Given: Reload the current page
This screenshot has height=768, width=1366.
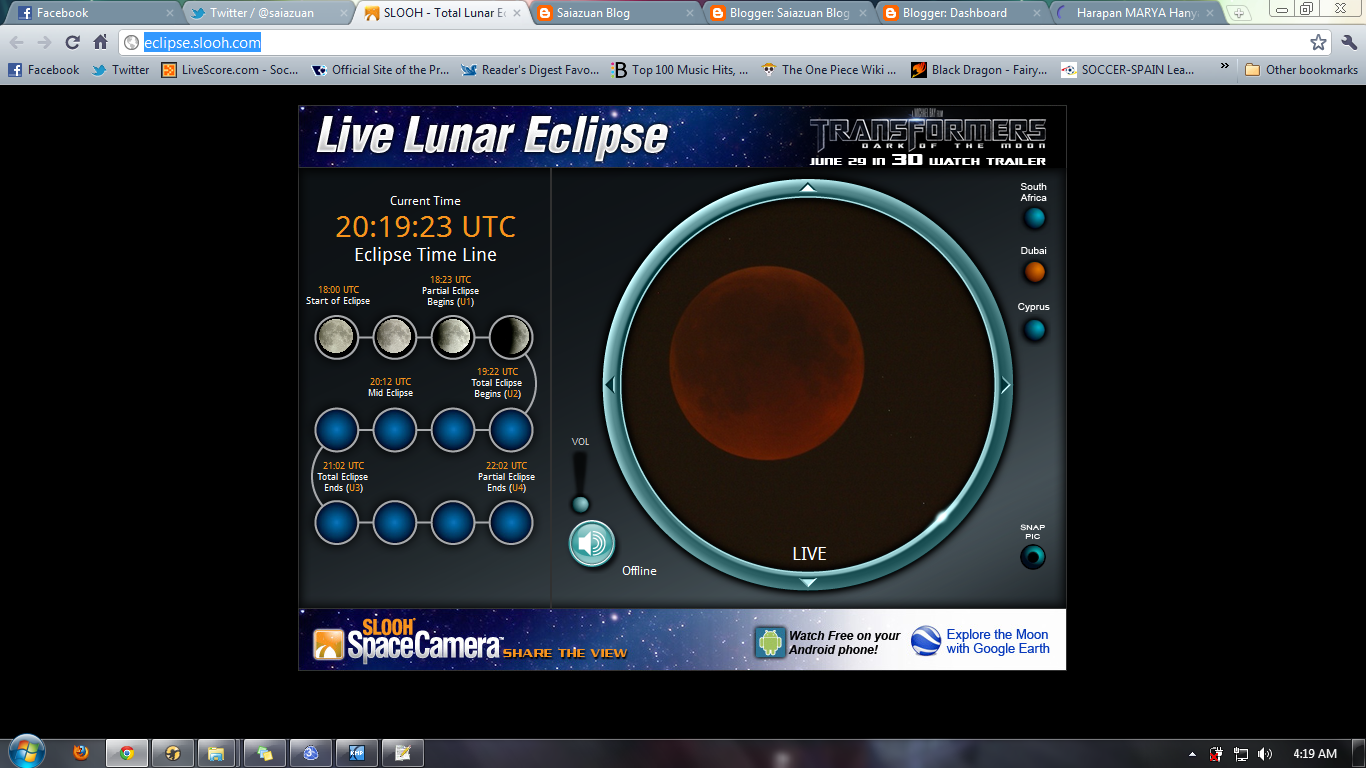Looking at the screenshot, I should click(x=72, y=42).
